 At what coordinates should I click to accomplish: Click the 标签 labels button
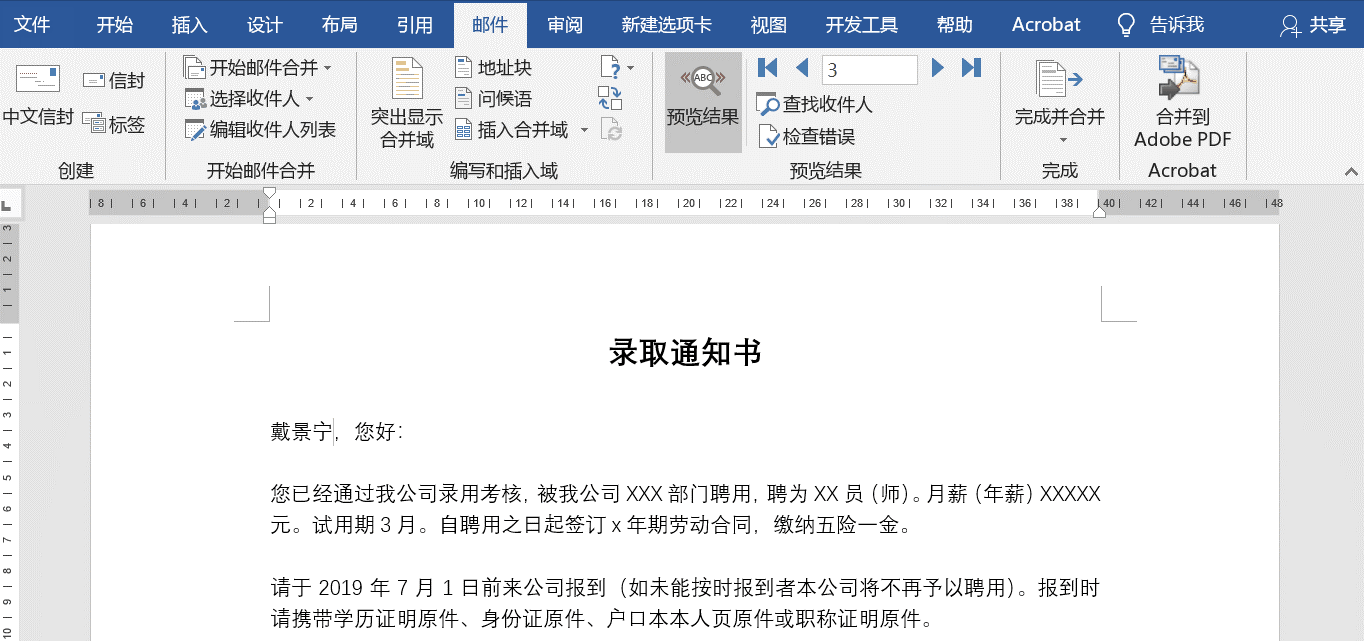(113, 125)
